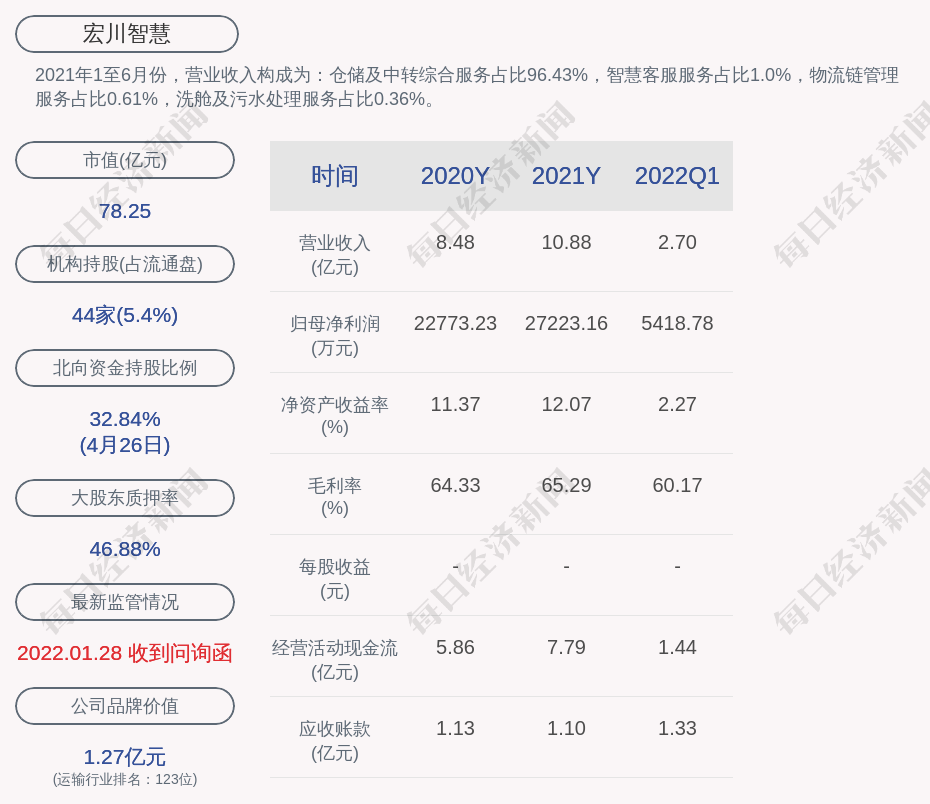This screenshot has width=930, height=804.
Task: Click revenue value 10.88
Action: point(566,242)
